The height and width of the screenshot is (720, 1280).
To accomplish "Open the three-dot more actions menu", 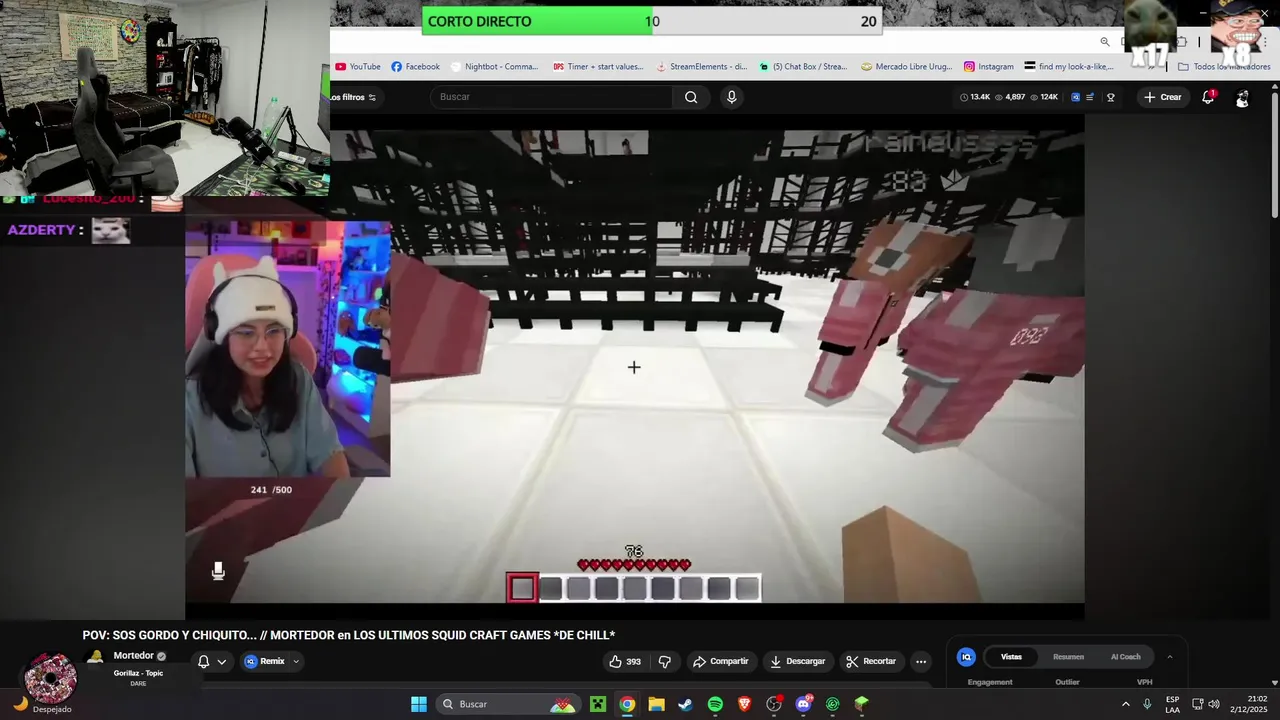I will click(x=921, y=661).
